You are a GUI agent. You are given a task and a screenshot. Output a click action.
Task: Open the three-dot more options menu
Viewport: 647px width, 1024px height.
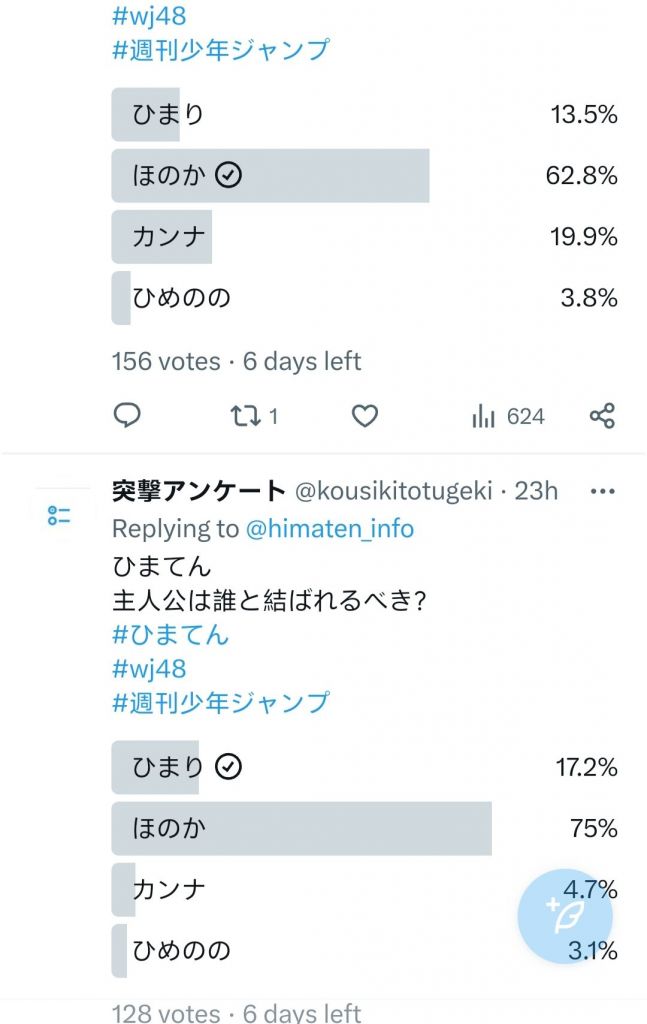point(602,491)
